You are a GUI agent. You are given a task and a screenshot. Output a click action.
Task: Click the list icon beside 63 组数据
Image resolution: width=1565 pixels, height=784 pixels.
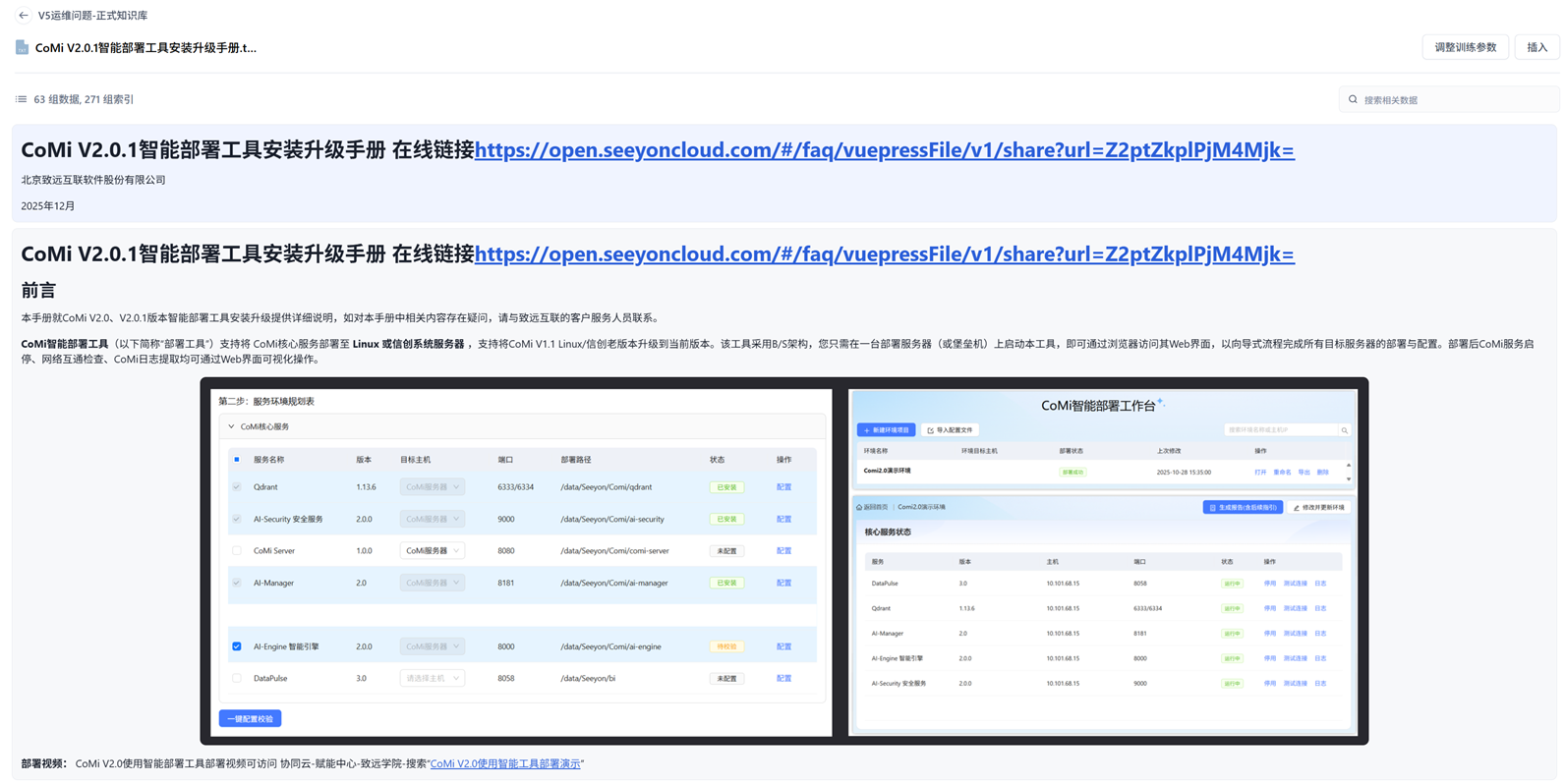click(21, 99)
